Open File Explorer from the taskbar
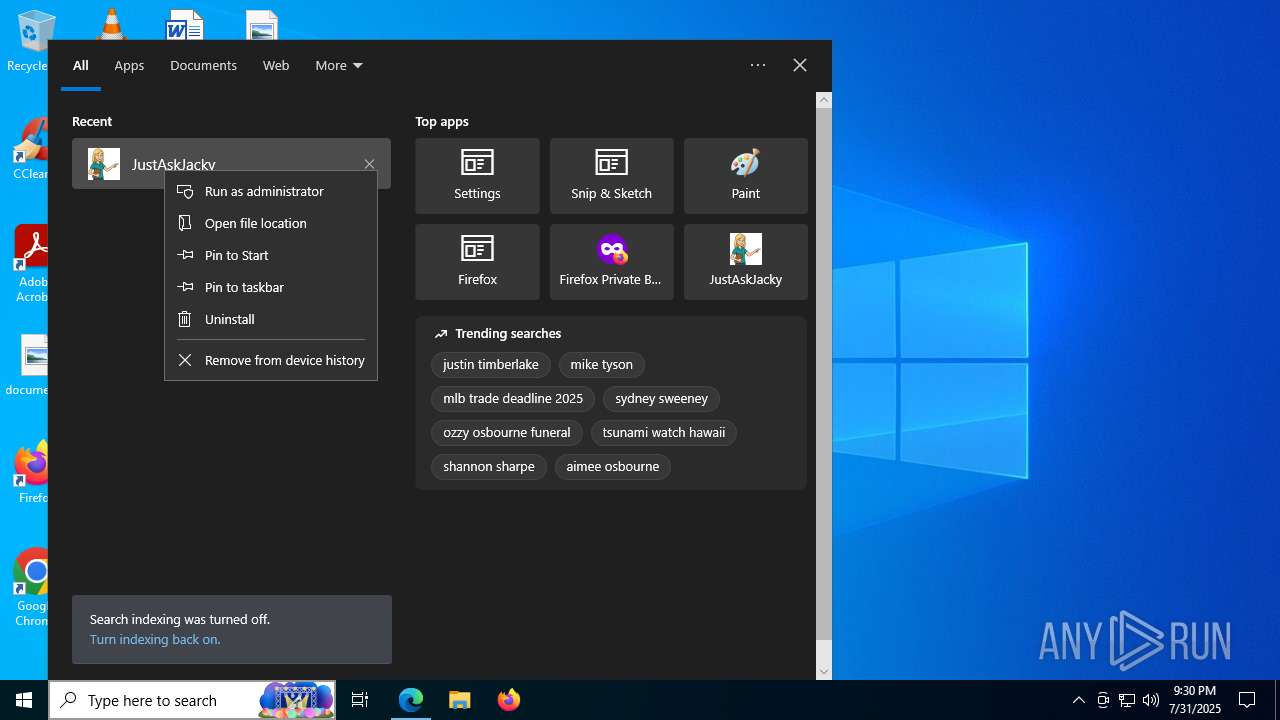 (459, 700)
